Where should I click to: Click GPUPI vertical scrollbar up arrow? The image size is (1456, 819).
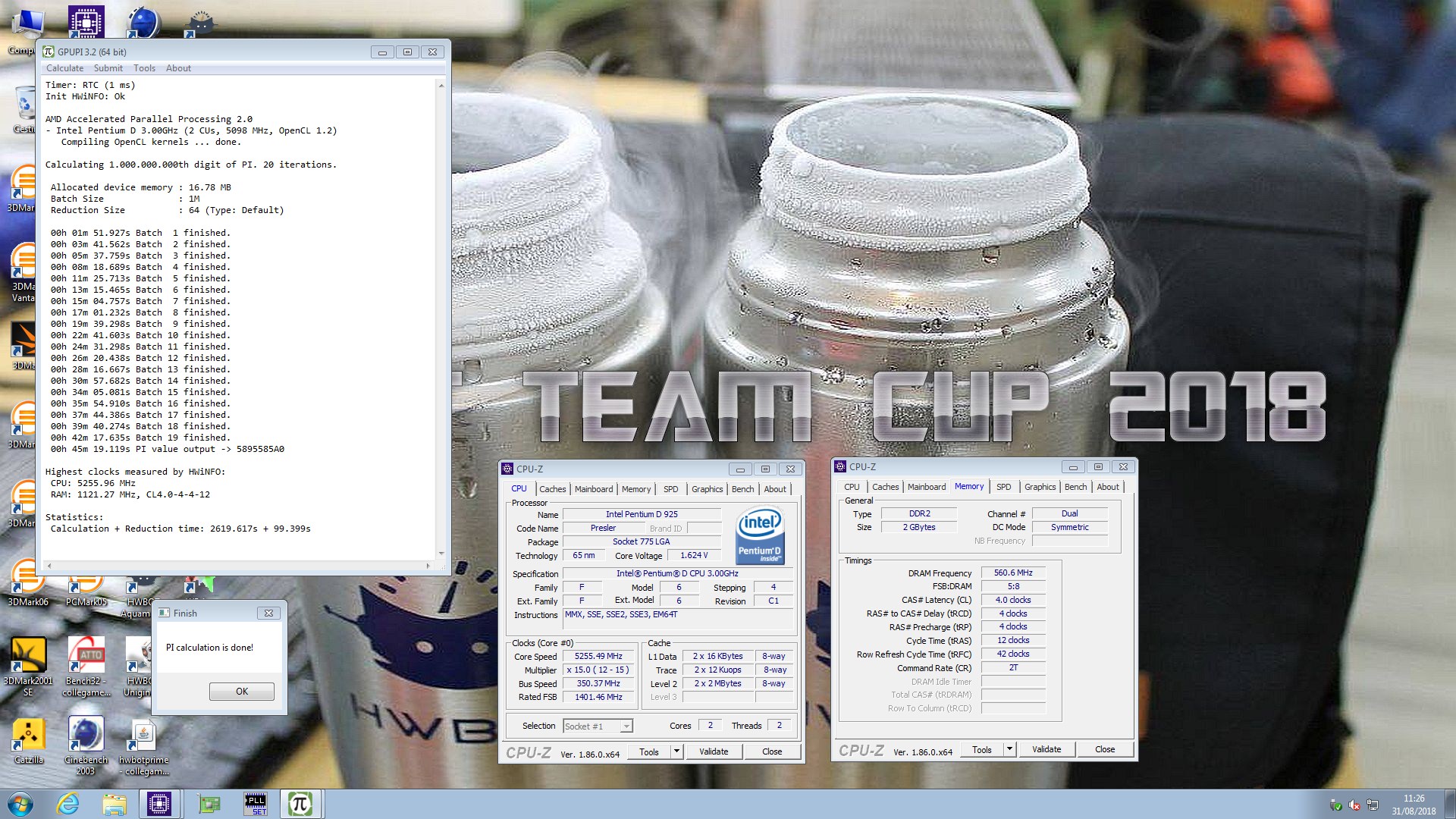pos(441,85)
